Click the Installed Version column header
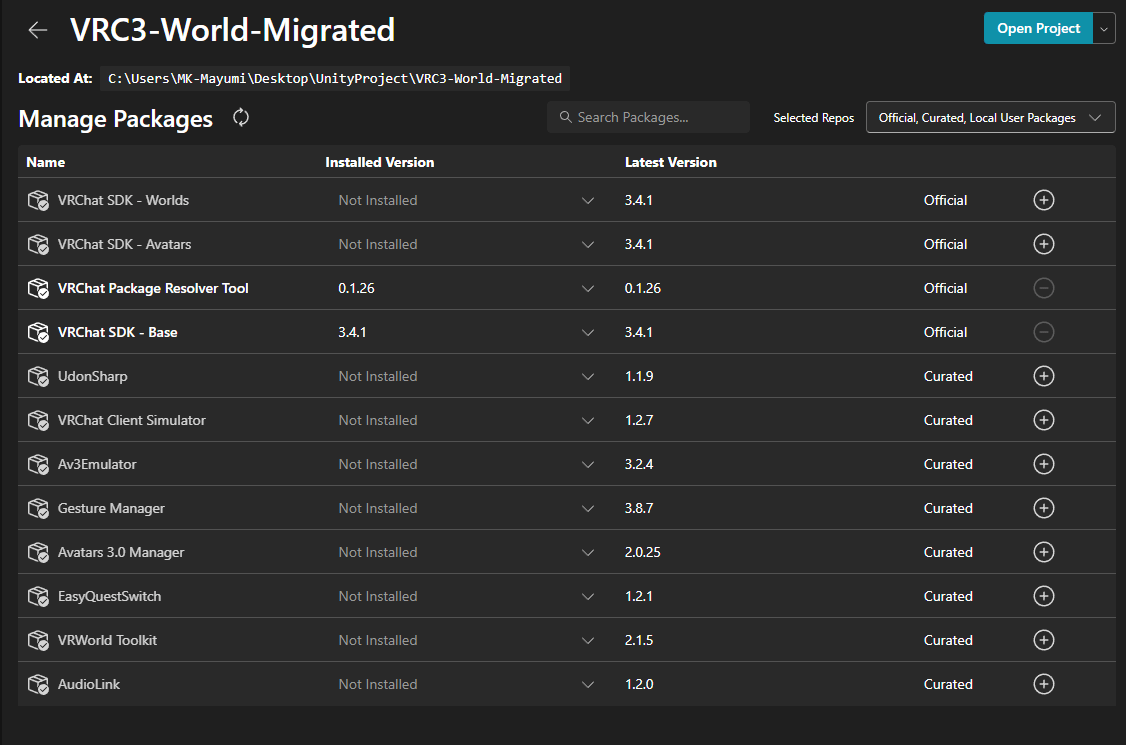The image size is (1126, 745). [379, 162]
